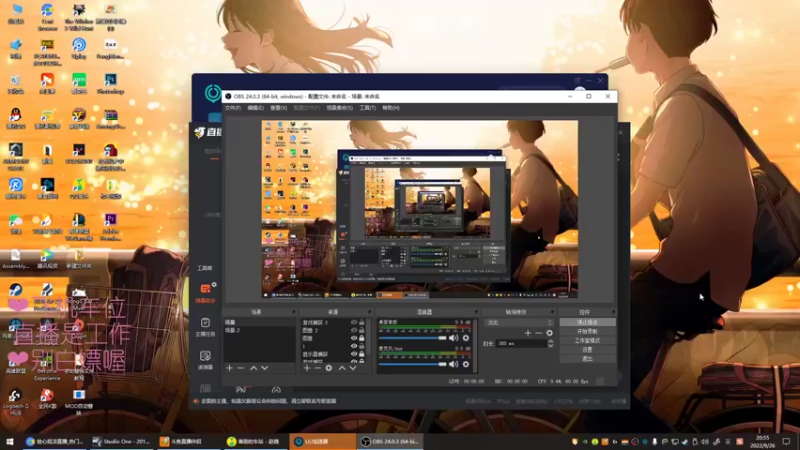
Task: Click the UU加速器 logo in back window
Action: pyautogui.click(x=212, y=93)
